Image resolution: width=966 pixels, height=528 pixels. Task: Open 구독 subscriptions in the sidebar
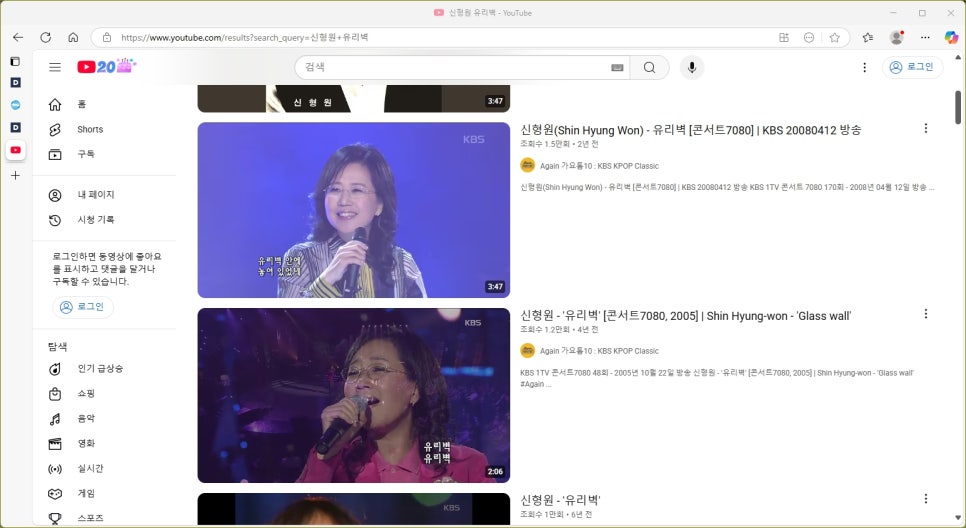click(105, 154)
